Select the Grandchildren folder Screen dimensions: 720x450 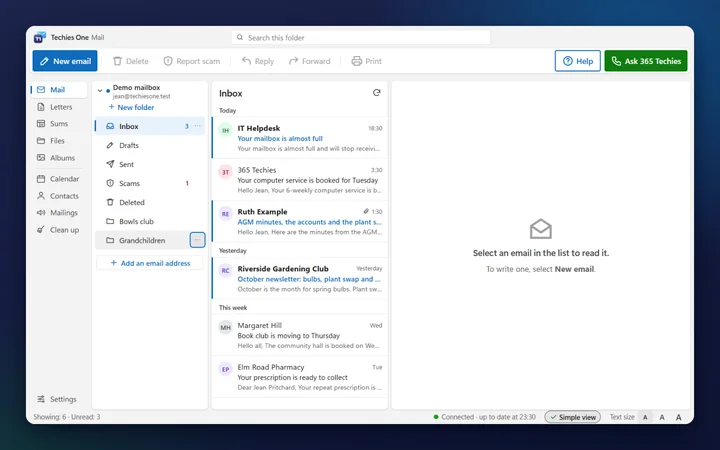coord(150,240)
